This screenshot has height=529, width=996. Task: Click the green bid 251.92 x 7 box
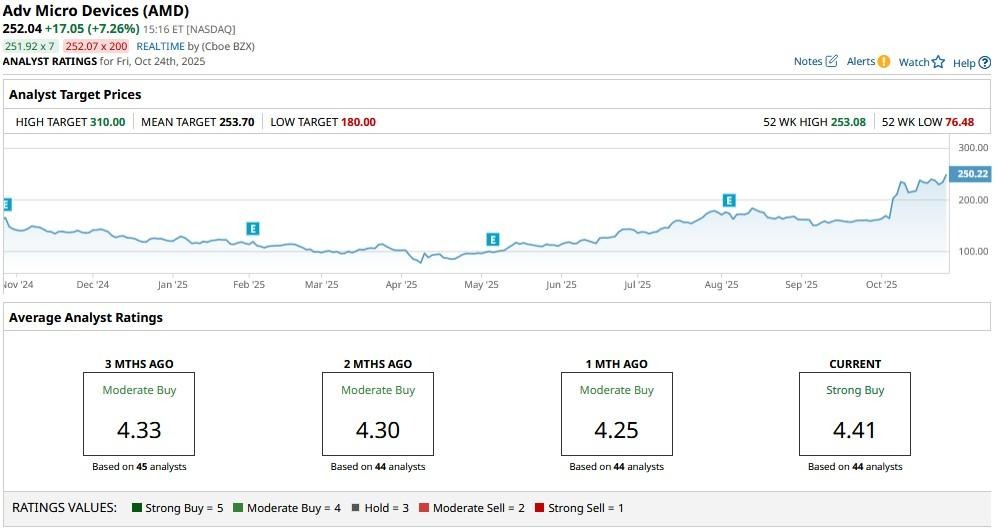tap(30, 46)
